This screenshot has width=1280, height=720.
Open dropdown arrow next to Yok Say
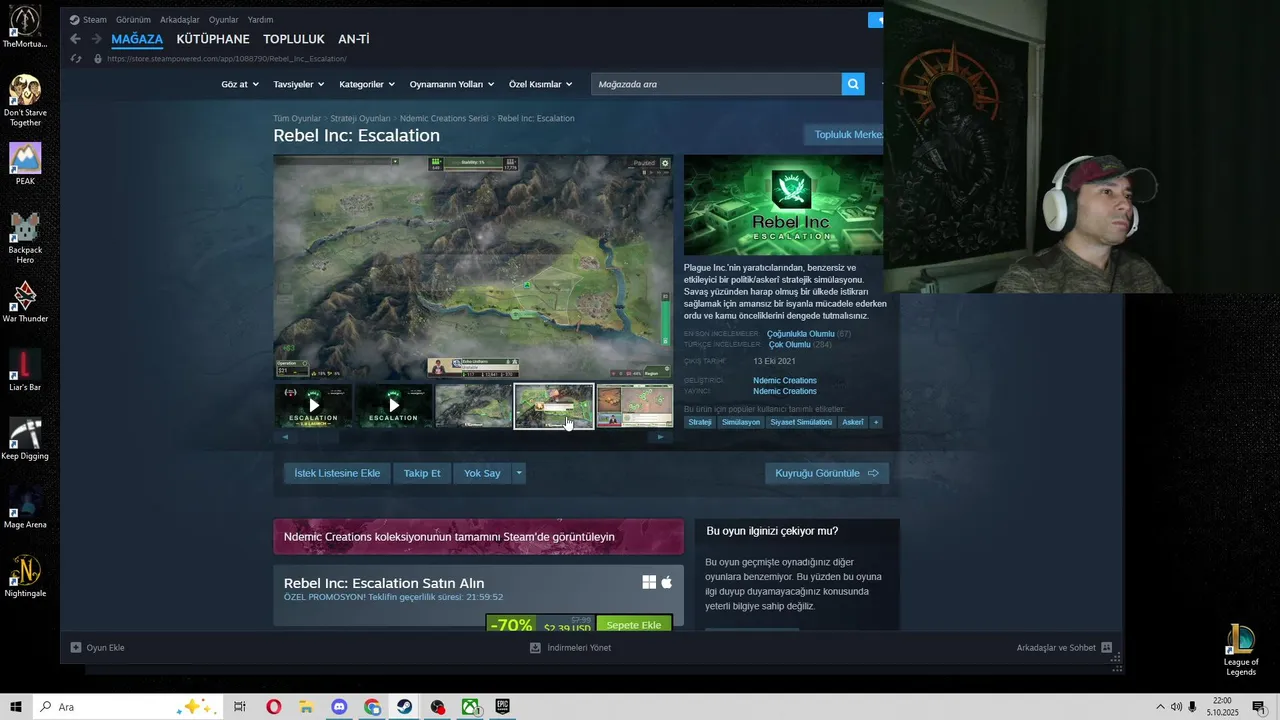(519, 473)
